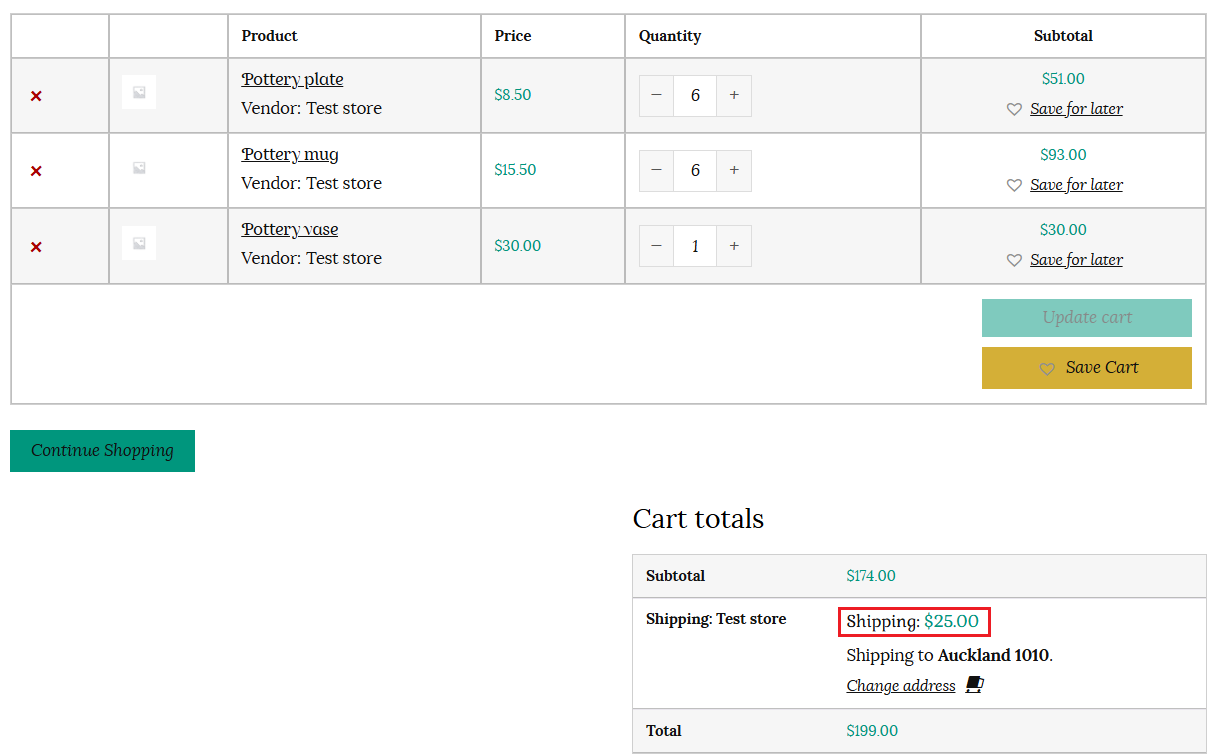Screen dimensions: 1219x756
Task: Click heart icon for Pottery vase
Action: pos(1014,260)
